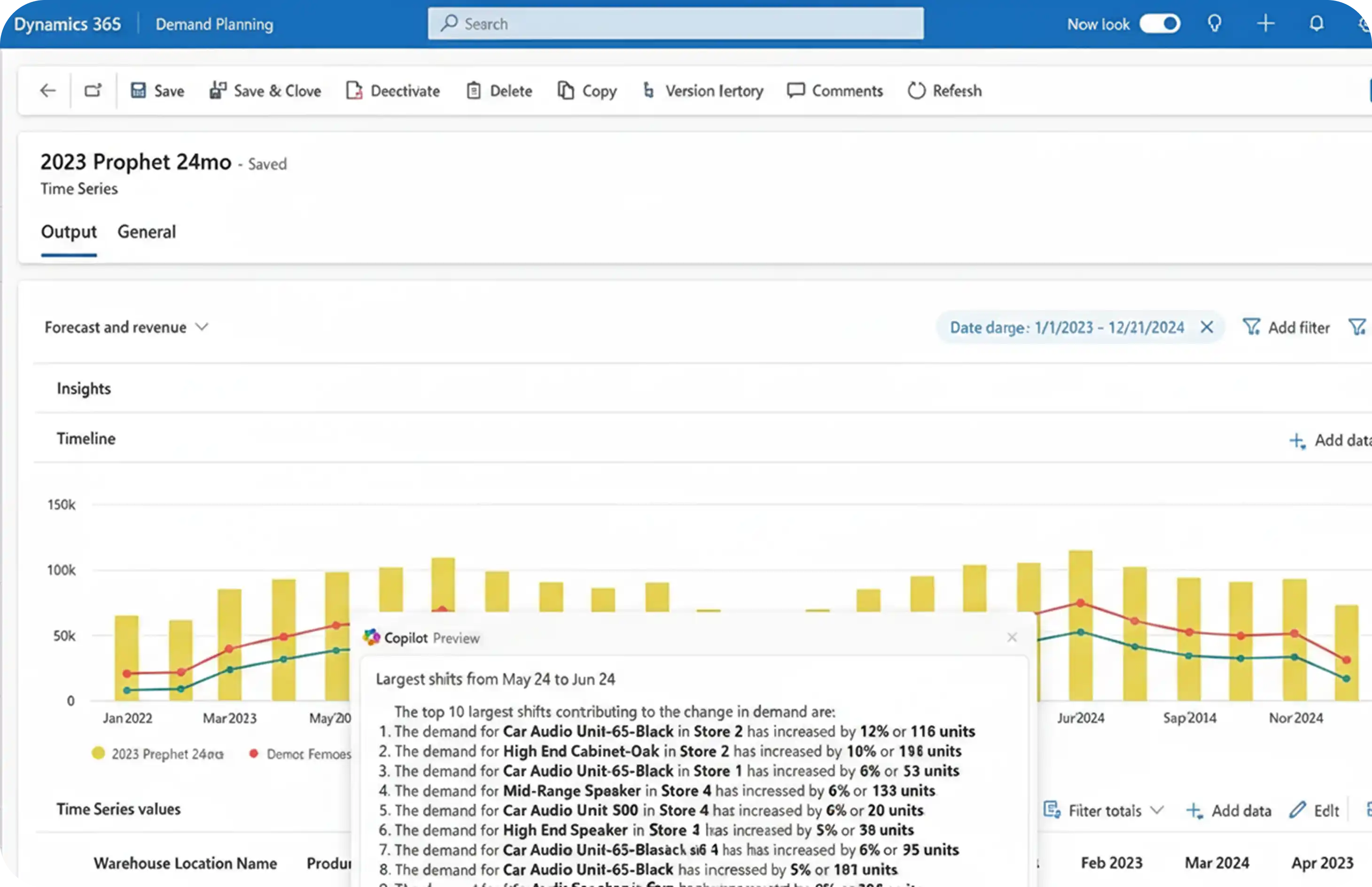The image size is (1372, 887).
Task: Switch to the General tab
Action: pyautogui.click(x=146, y=232)
